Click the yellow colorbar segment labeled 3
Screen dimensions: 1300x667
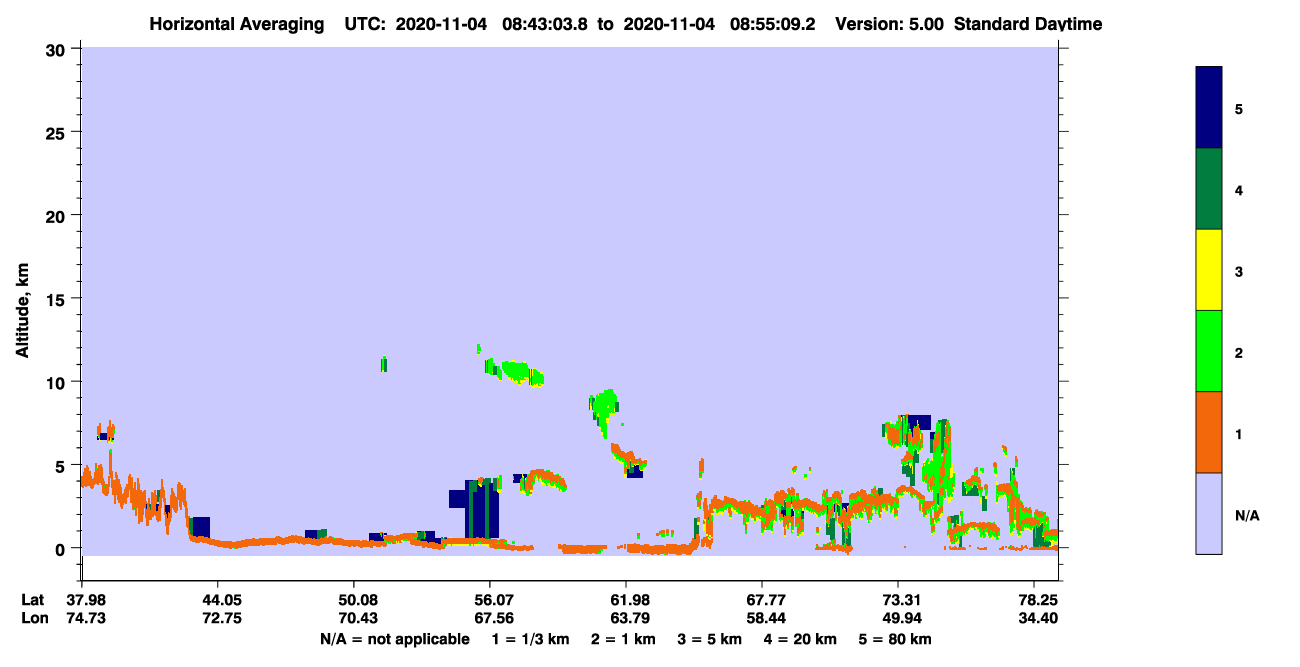click(1209, 270)
